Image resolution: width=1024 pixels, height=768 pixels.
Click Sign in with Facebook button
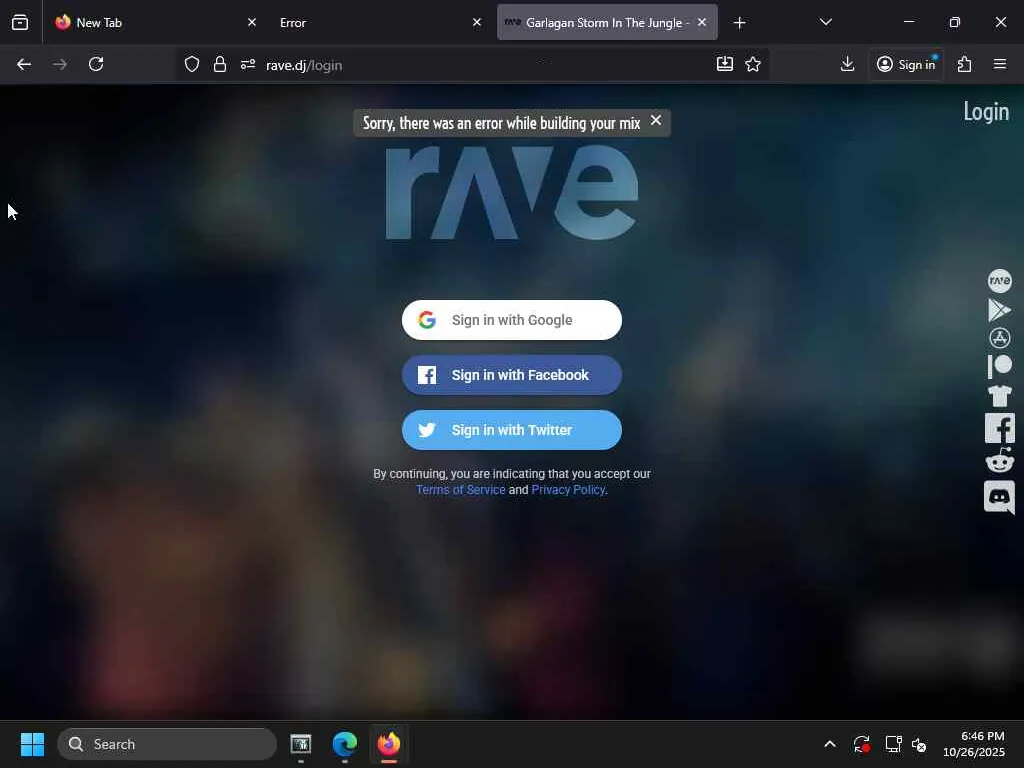click(x=511, y=375)
